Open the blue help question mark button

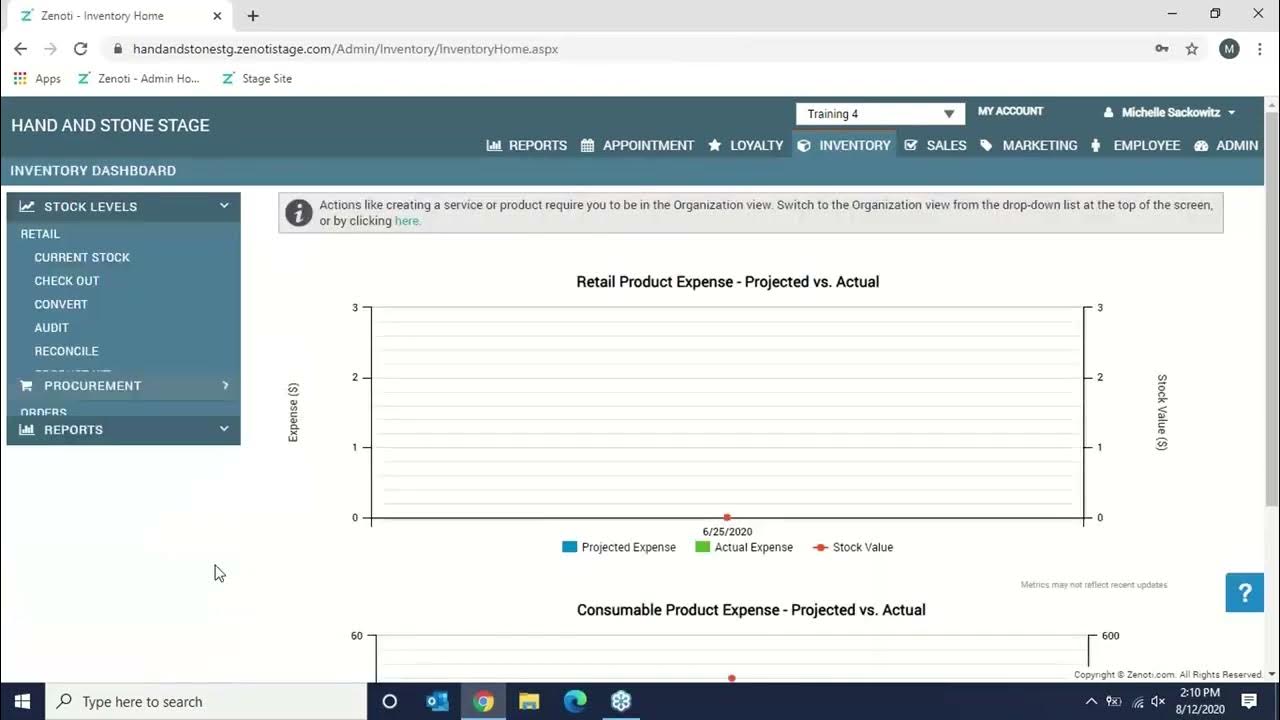click(x=1245, y=593)
